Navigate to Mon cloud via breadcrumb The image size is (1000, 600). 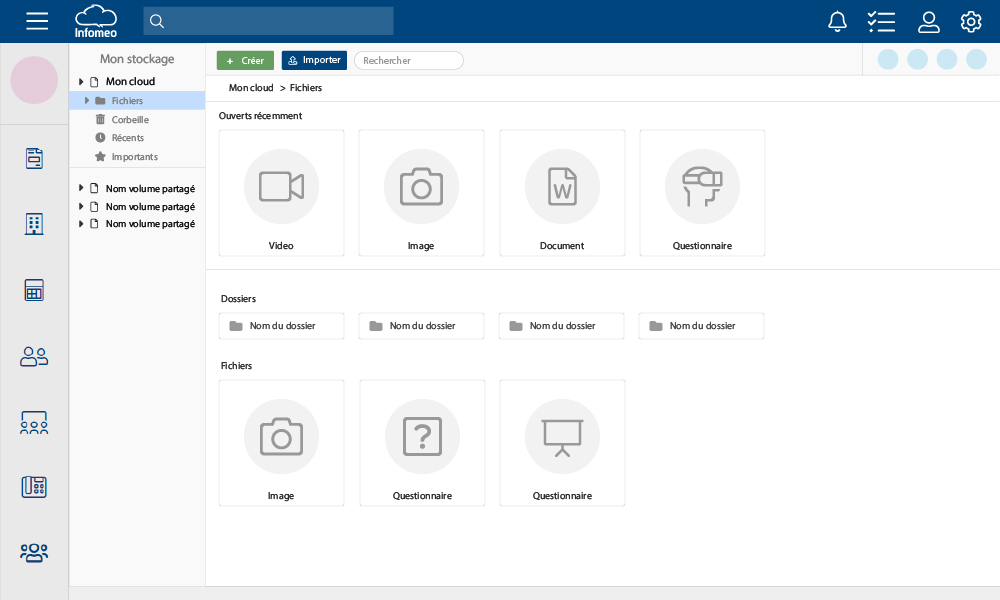pyautogui.click(x=250, y=87)
